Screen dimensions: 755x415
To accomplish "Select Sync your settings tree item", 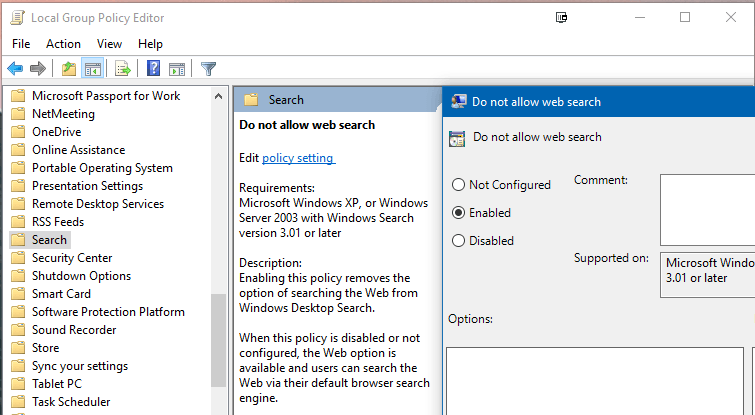I will 80,366.
